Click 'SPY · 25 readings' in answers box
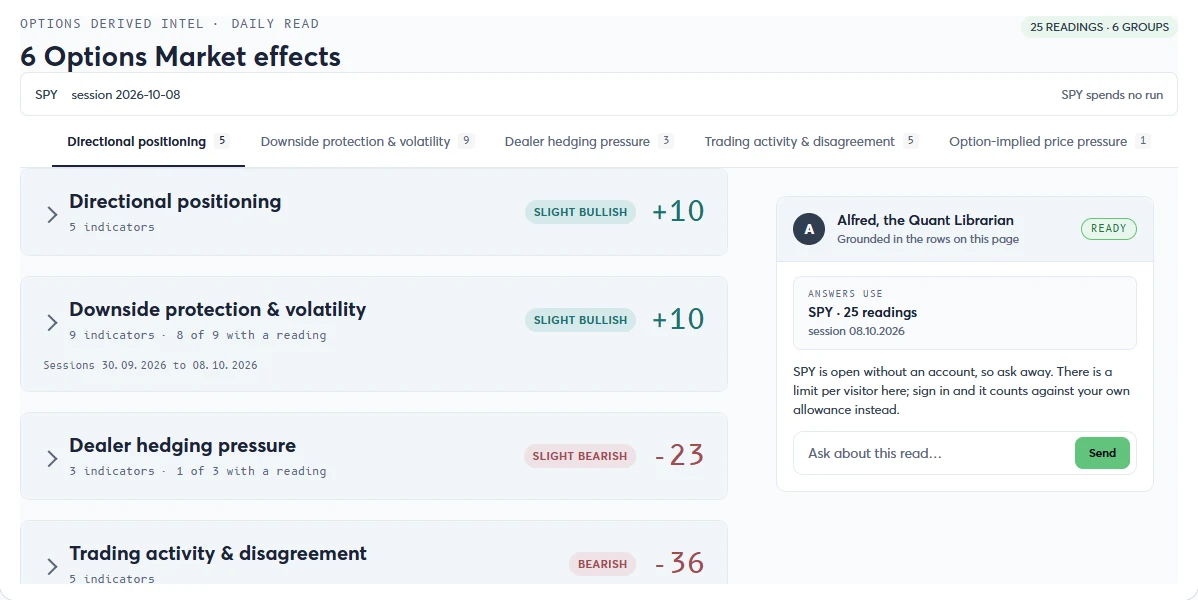Screen dimensions: 1198x600 (863, 312)
